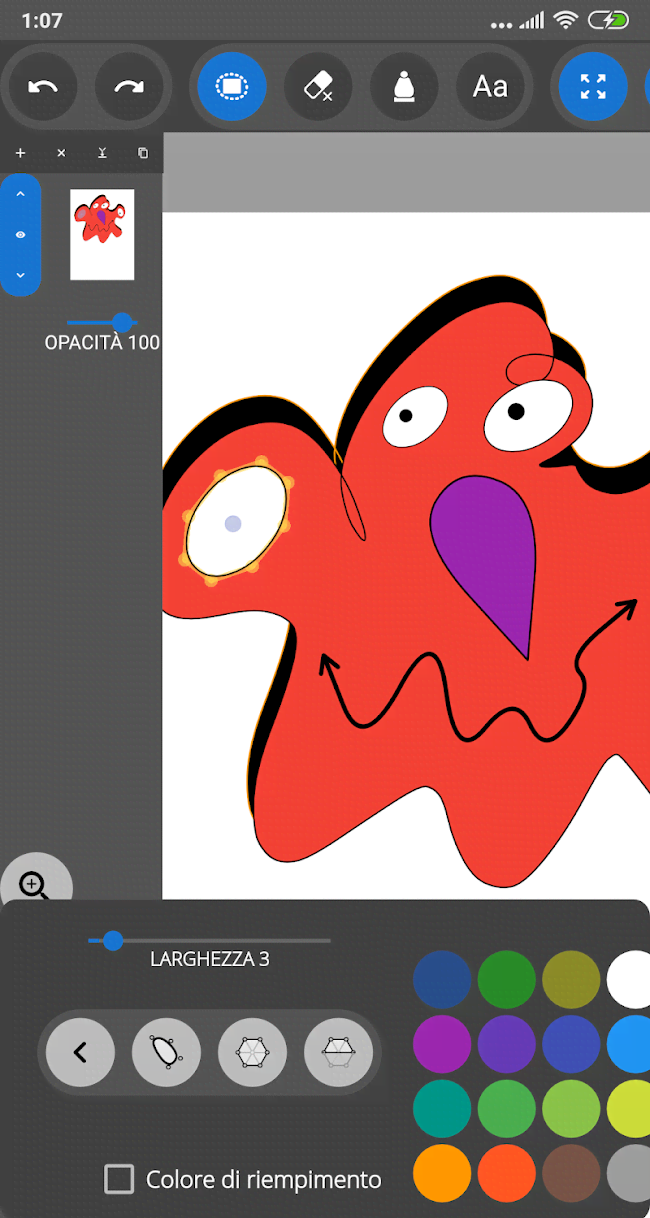Toggle layer visibility eye icon

[20, 235]
